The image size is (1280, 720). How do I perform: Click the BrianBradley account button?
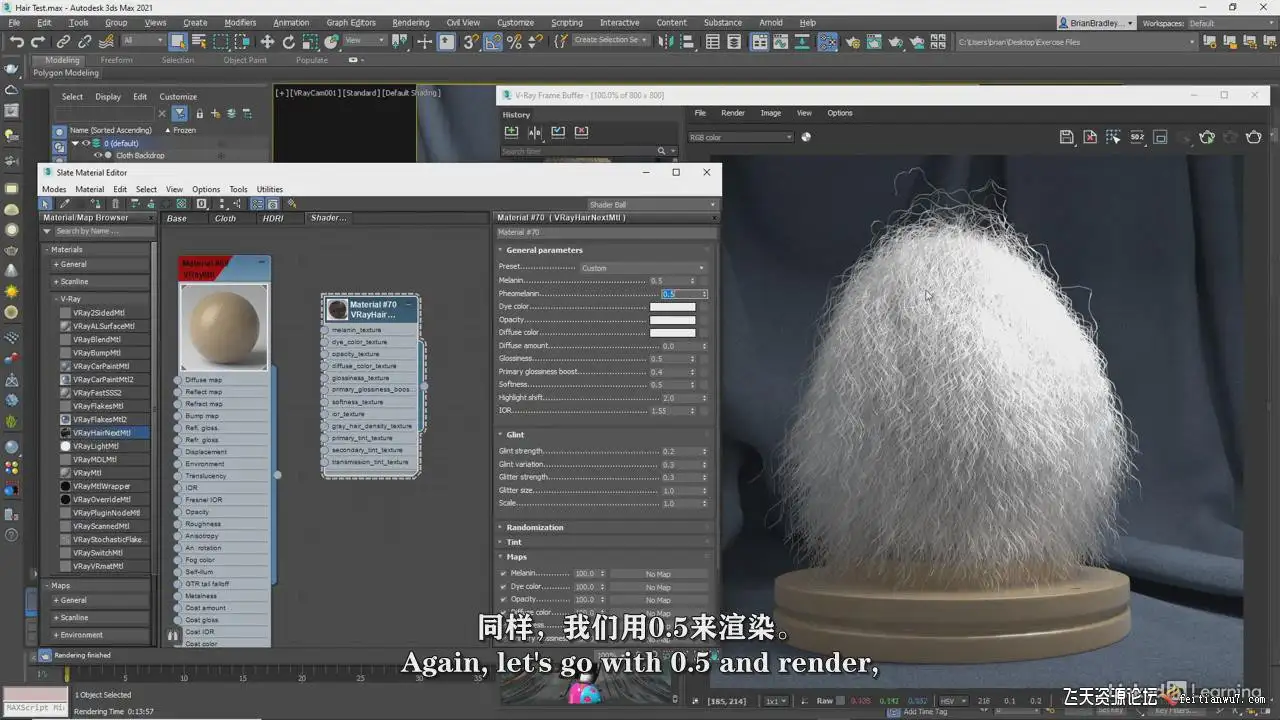click(x=1097, y=23)
